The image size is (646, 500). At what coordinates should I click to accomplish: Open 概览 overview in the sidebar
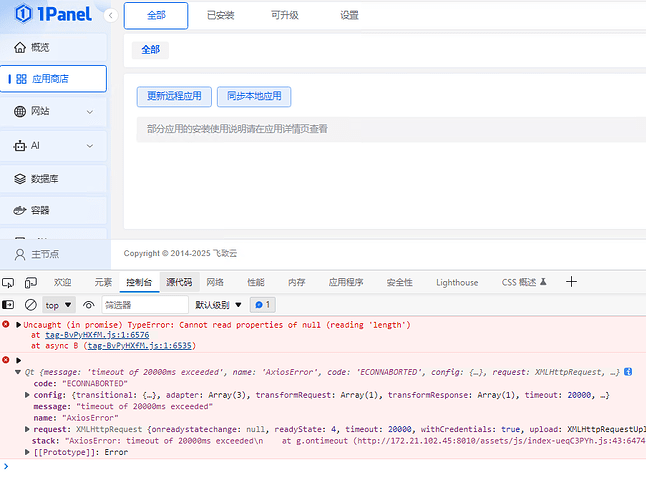[x=40, y=47]
